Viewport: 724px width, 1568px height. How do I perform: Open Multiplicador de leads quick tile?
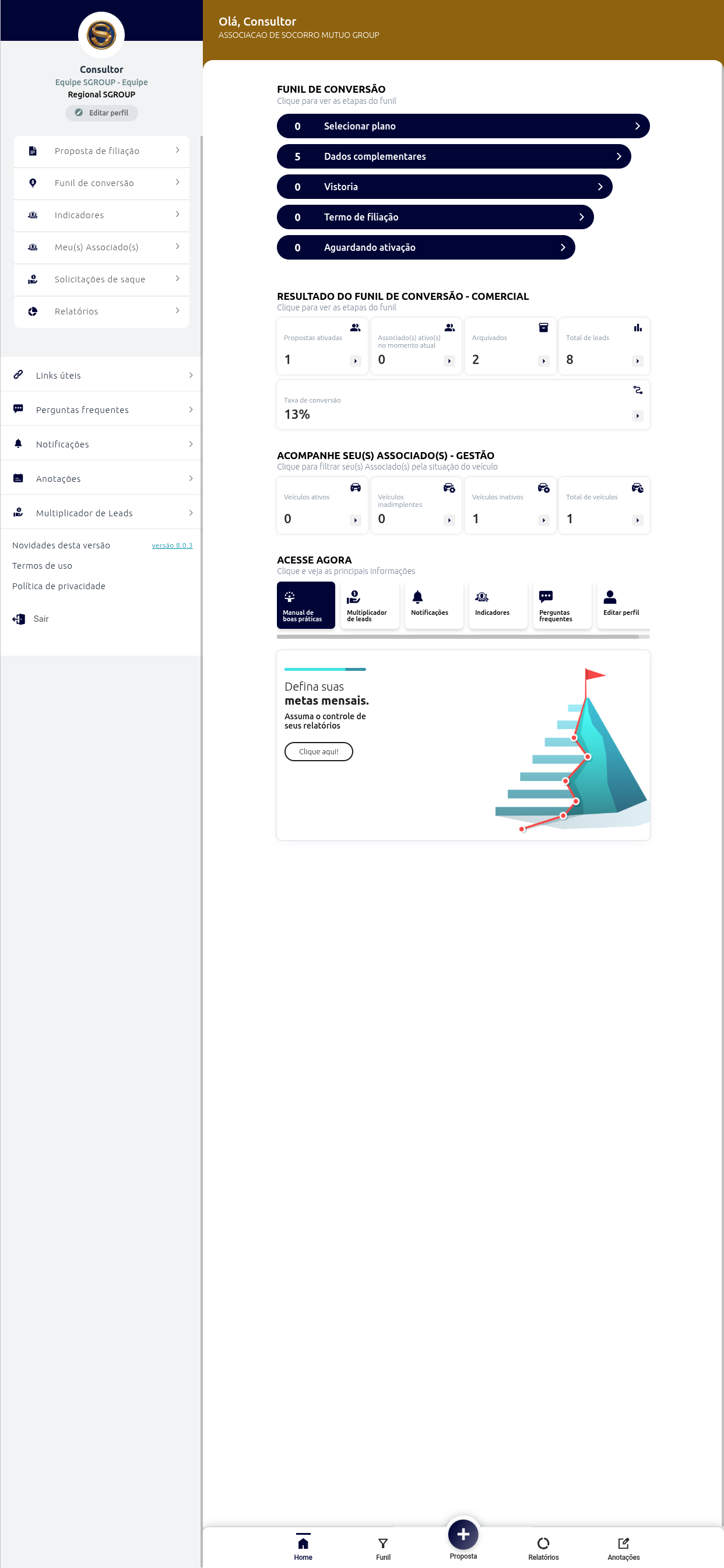click(x=370, y=605)
